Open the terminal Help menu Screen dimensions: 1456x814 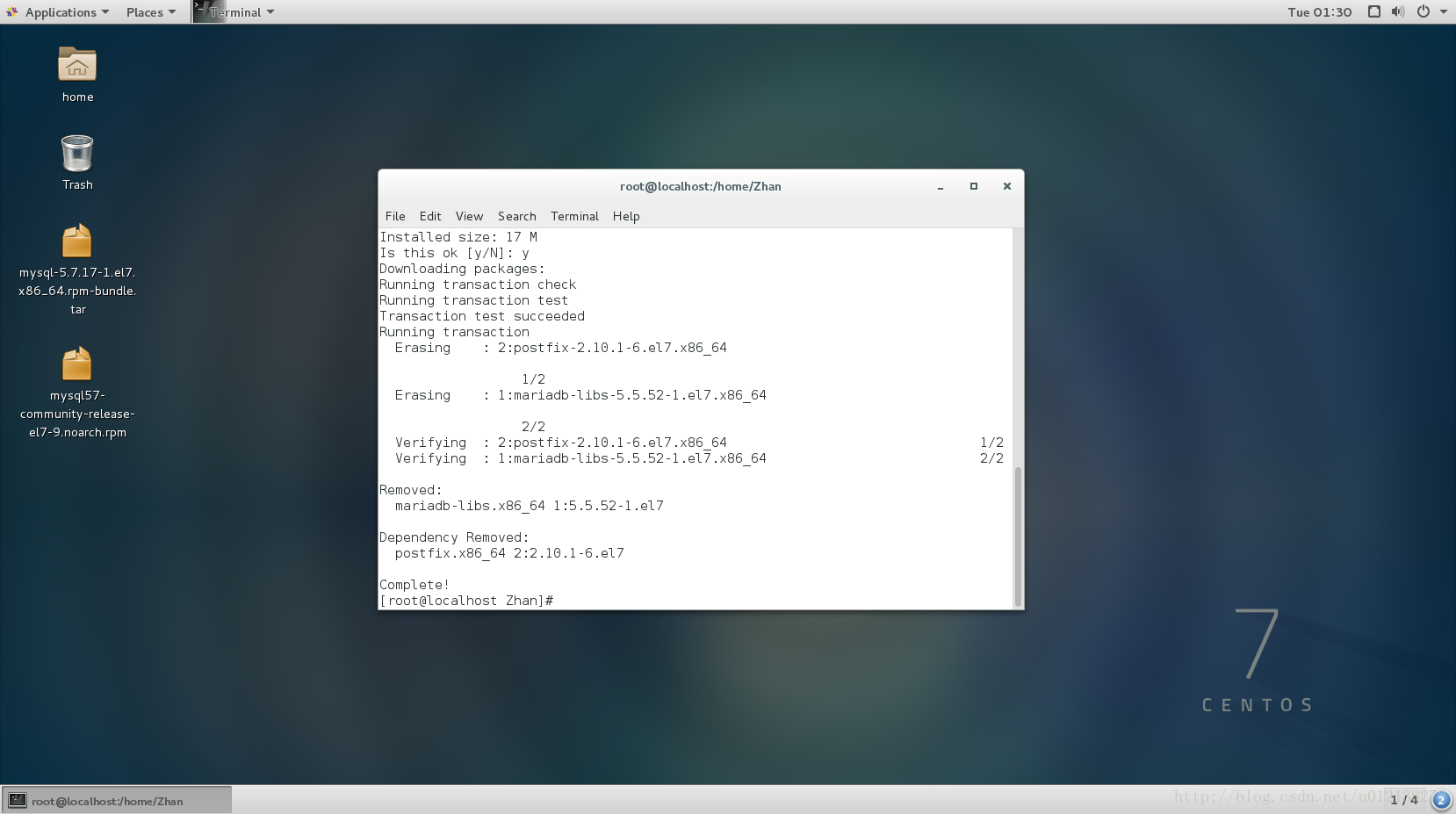click(x=626, y=216)
